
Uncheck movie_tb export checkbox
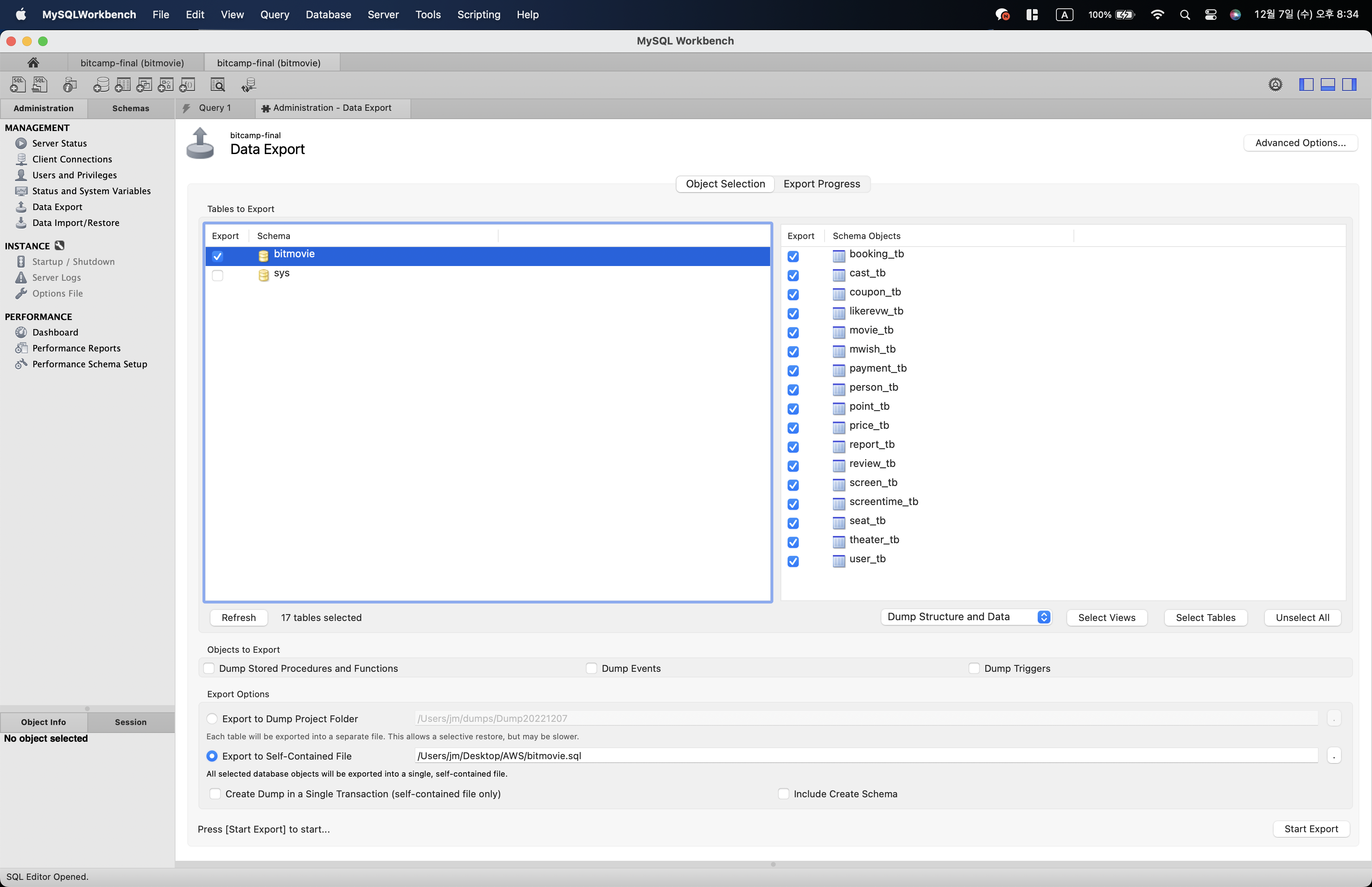793,332
